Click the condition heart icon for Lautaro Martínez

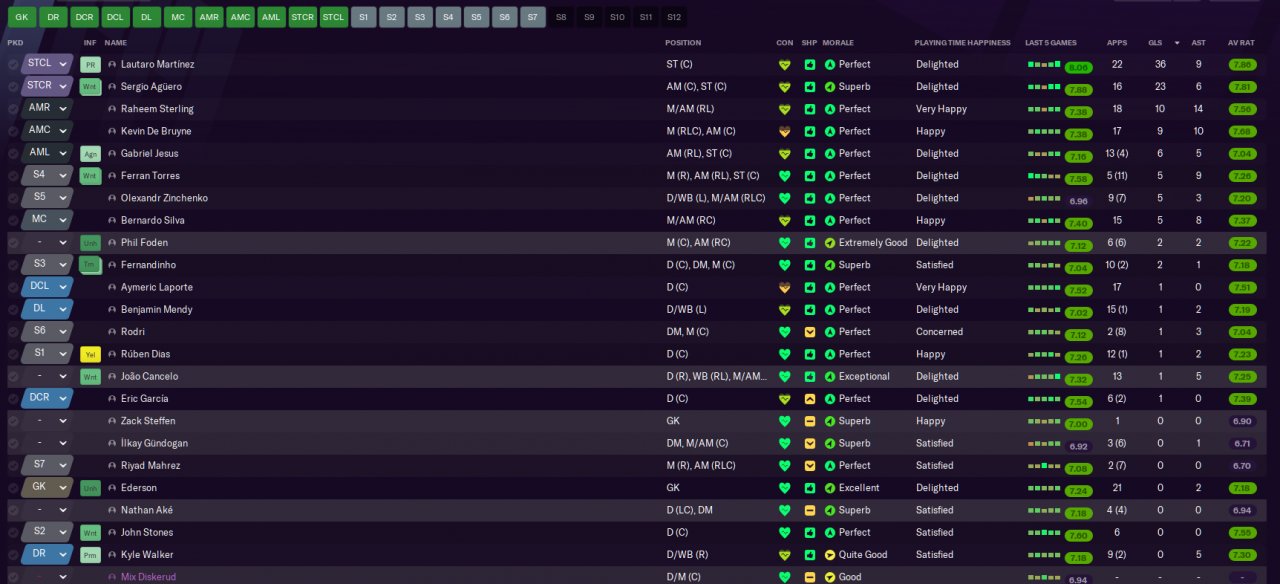point(785,64)
